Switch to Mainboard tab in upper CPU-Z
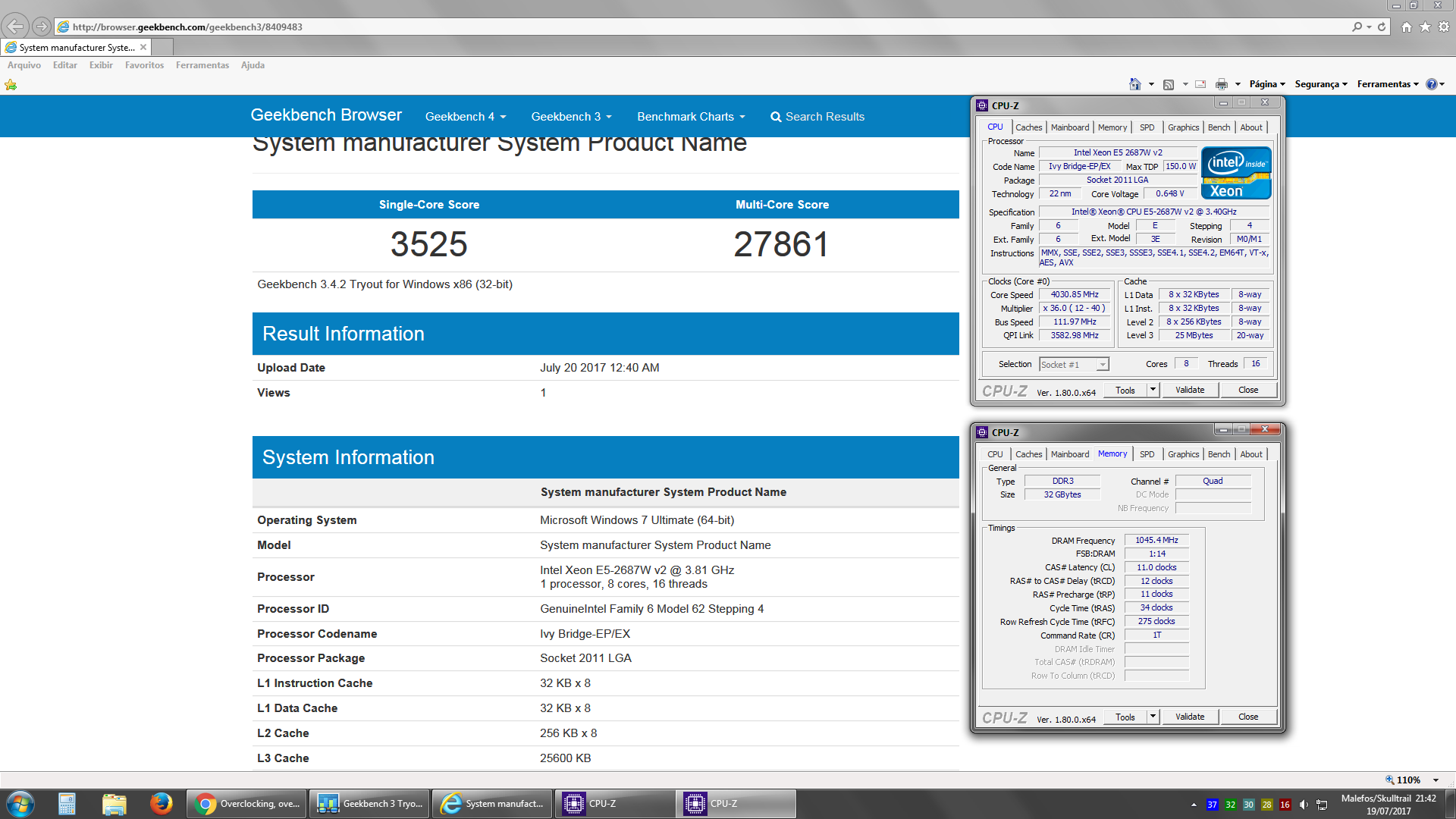The height and width of the screenshot is (819, 1456). tap(1070, 127)
